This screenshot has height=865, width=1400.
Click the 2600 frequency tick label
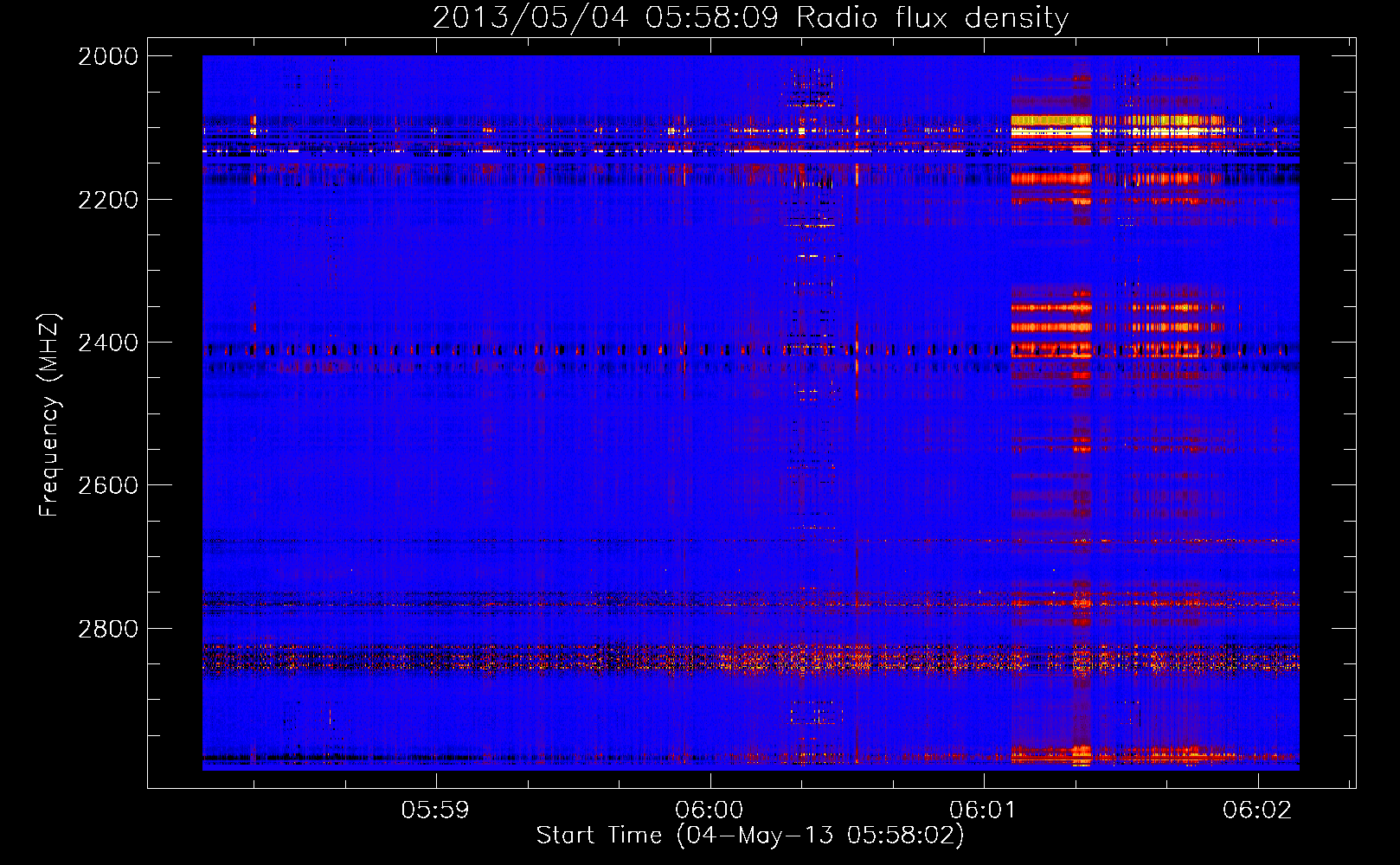pyautogui.click(x=108, y=485)
